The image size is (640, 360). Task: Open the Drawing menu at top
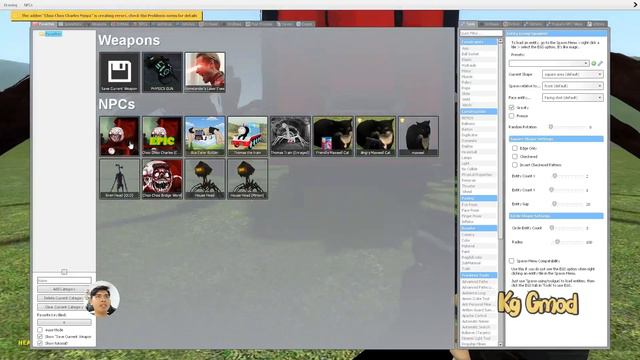(11, 5)
